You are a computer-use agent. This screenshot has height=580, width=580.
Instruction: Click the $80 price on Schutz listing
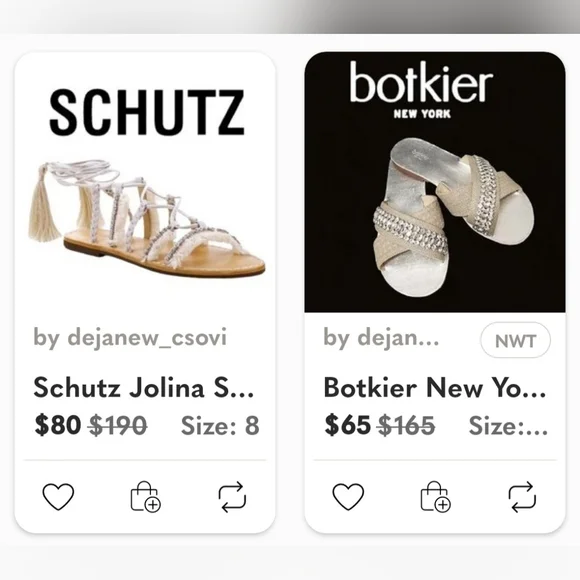click(x=58, y=425)
